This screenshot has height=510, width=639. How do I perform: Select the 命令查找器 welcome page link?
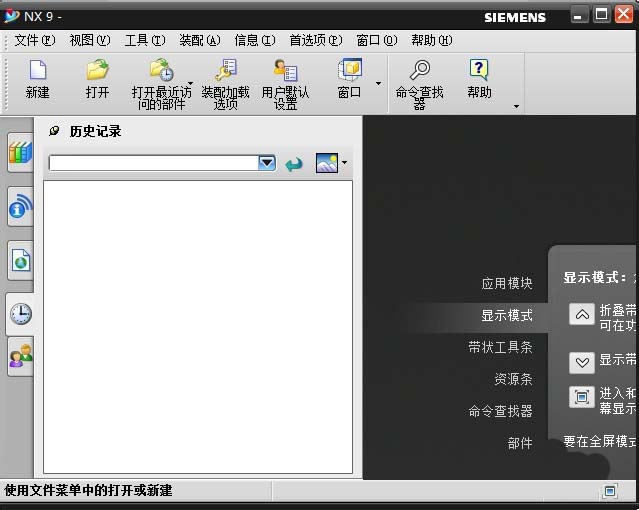coord(500,411)
